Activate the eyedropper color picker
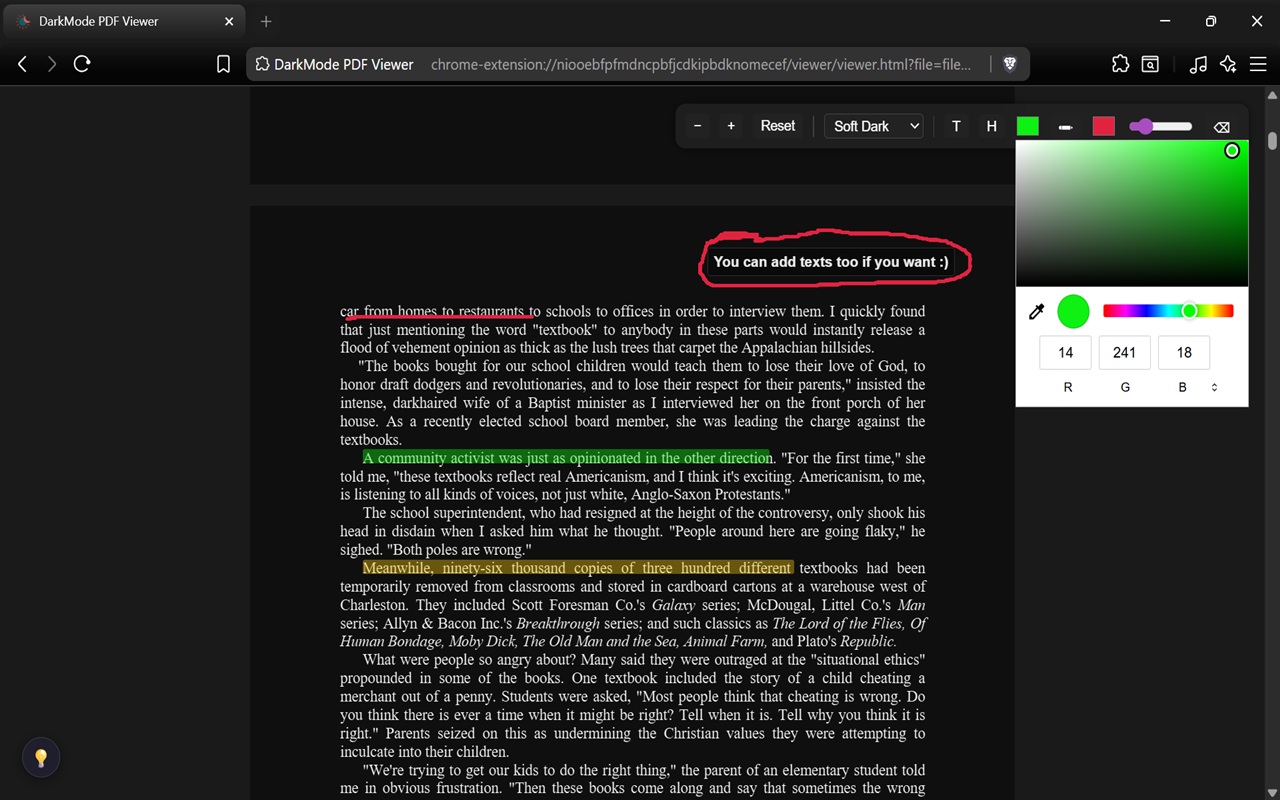The image size is (1280, 800). pos(1037,312)
